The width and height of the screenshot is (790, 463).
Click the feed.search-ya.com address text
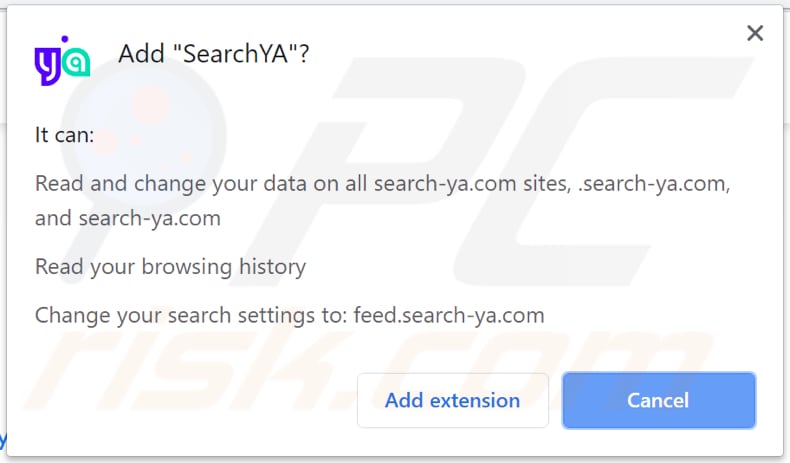click(449, 316)
